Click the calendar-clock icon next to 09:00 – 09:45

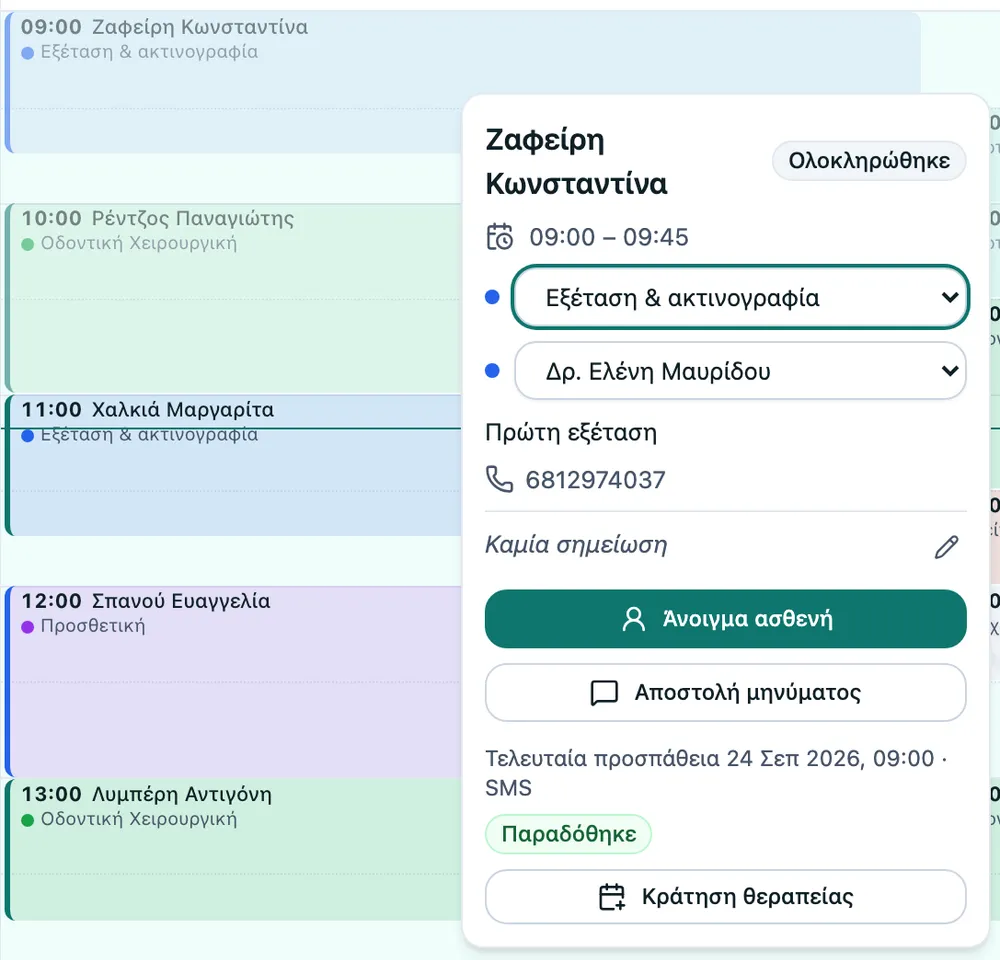pyautogui.click(x=499, y=237)
